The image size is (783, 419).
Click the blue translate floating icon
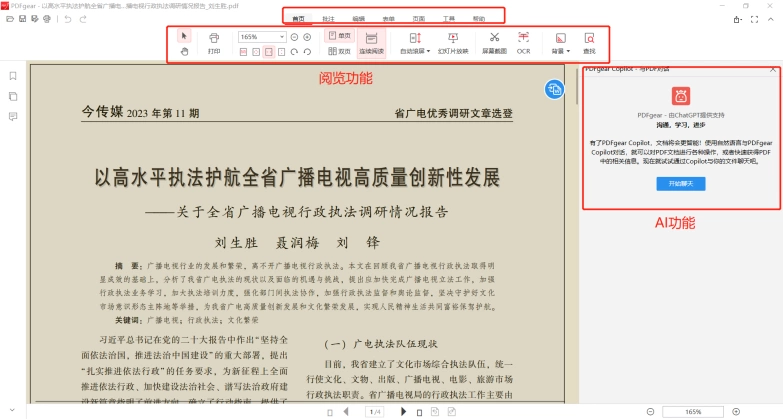[x=554, y=89]
